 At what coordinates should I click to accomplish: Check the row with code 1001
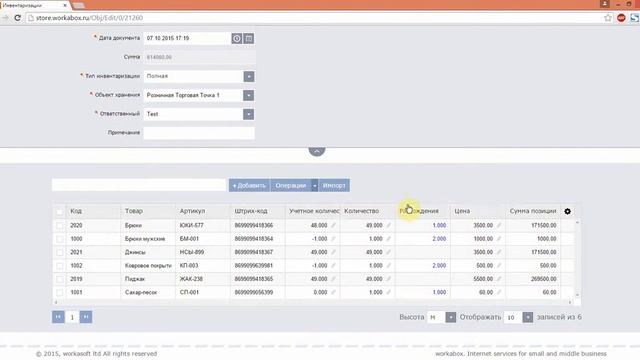(60, 292)
